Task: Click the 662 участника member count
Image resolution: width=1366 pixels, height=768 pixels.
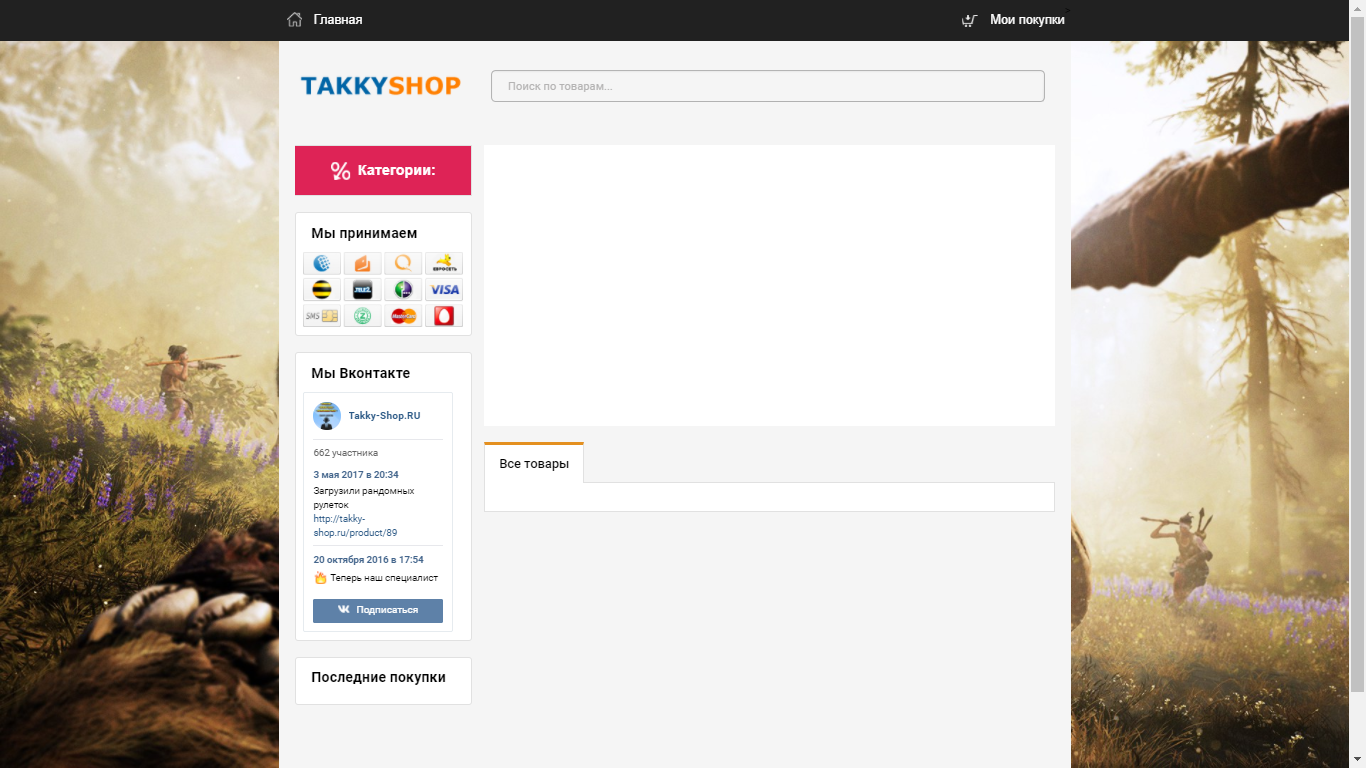Action: click(x=346, y=453)
